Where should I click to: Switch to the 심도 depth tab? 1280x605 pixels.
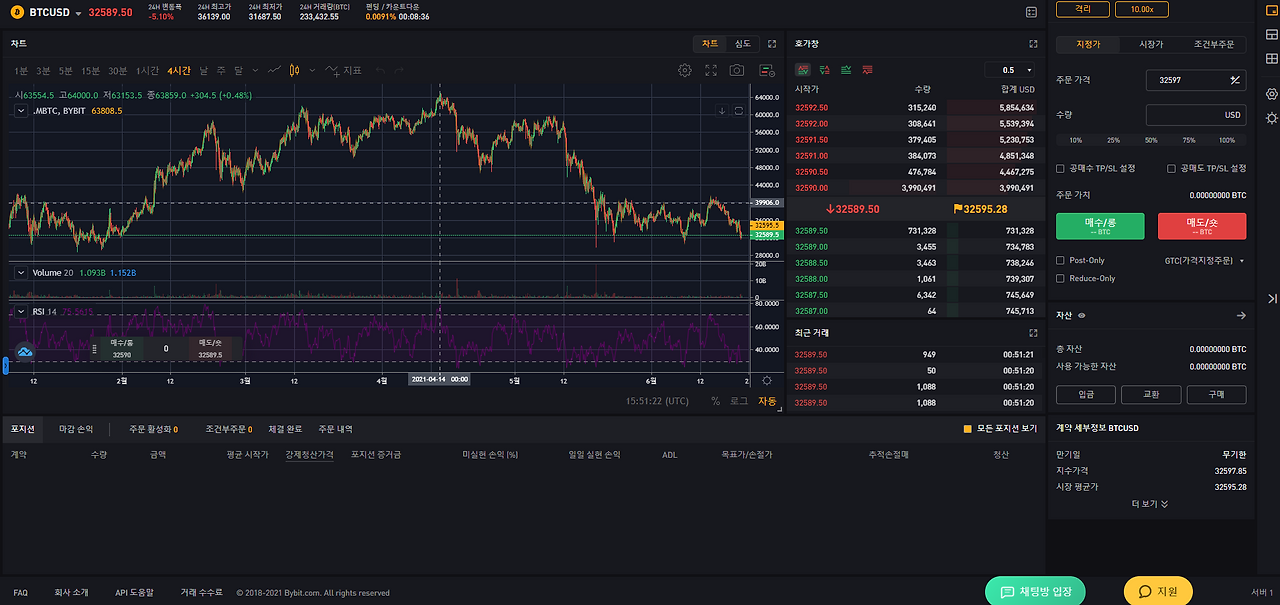pyautogui.click(x=743, y=44)
